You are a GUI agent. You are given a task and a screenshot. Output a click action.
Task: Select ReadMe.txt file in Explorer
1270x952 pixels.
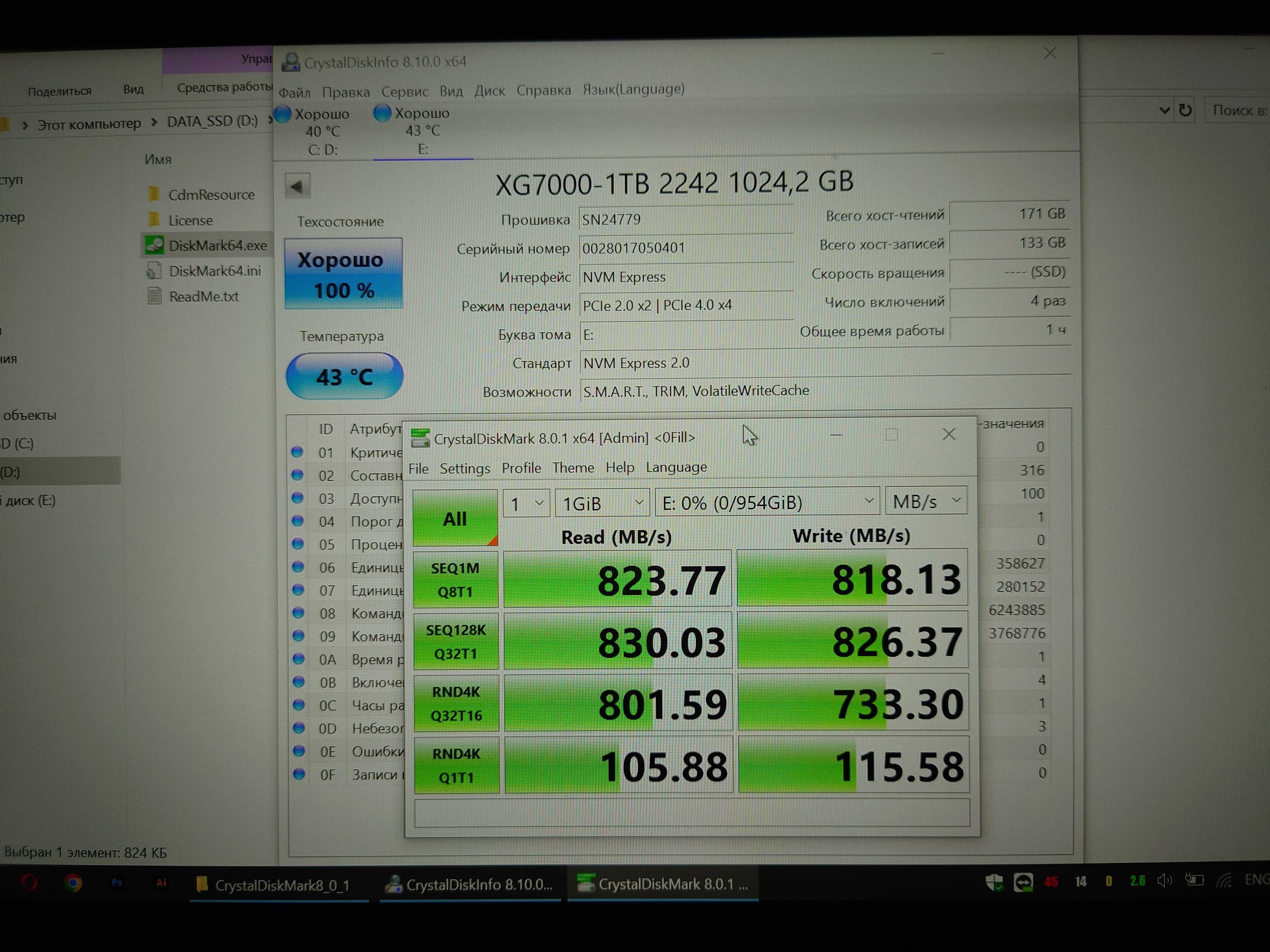[193, 296]
